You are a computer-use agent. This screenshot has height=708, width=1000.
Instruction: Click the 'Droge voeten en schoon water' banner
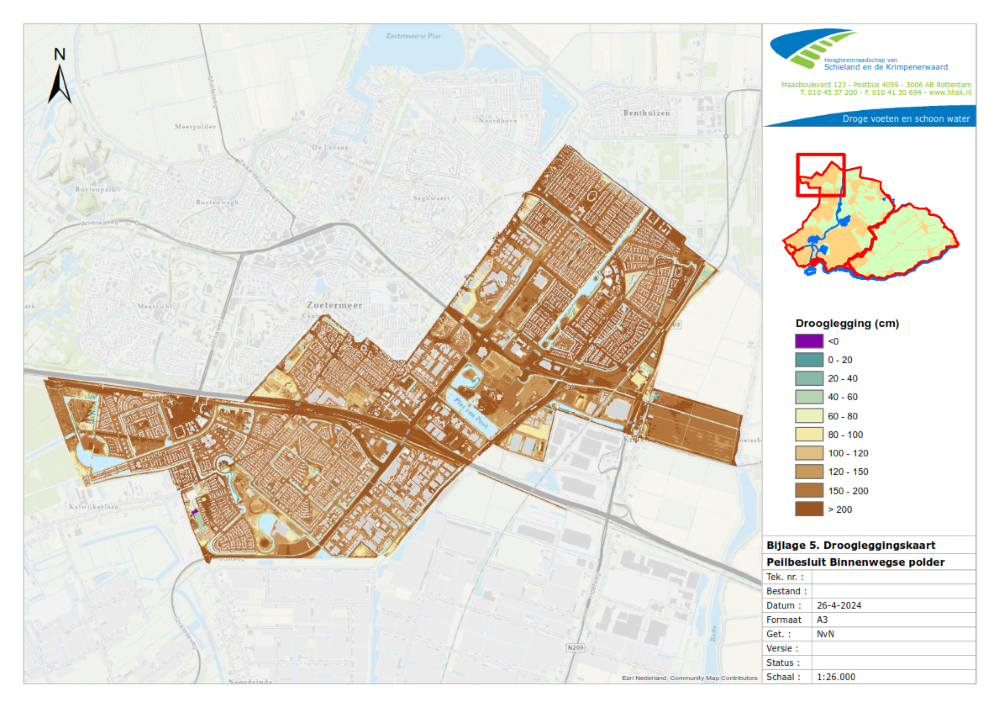point(904,118)
